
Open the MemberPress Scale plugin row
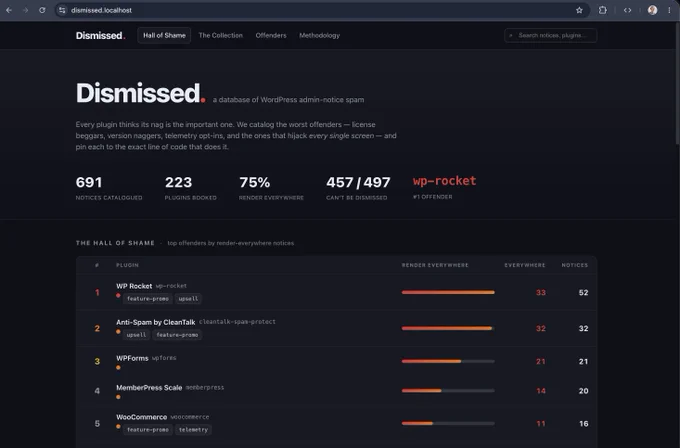(x=336, y=391)
